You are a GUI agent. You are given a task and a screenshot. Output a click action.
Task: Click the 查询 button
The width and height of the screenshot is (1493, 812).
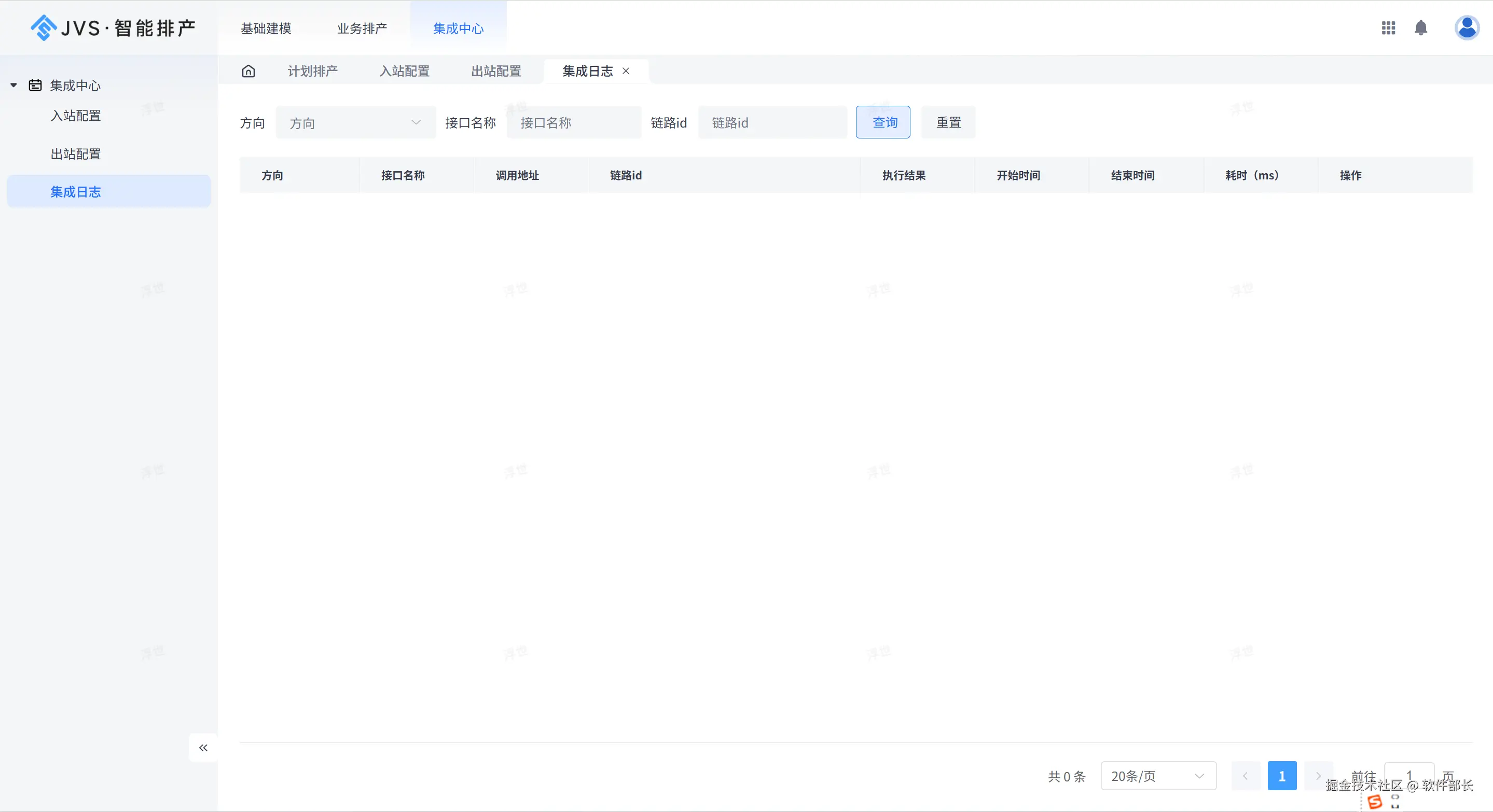click(x=883, y=123)
